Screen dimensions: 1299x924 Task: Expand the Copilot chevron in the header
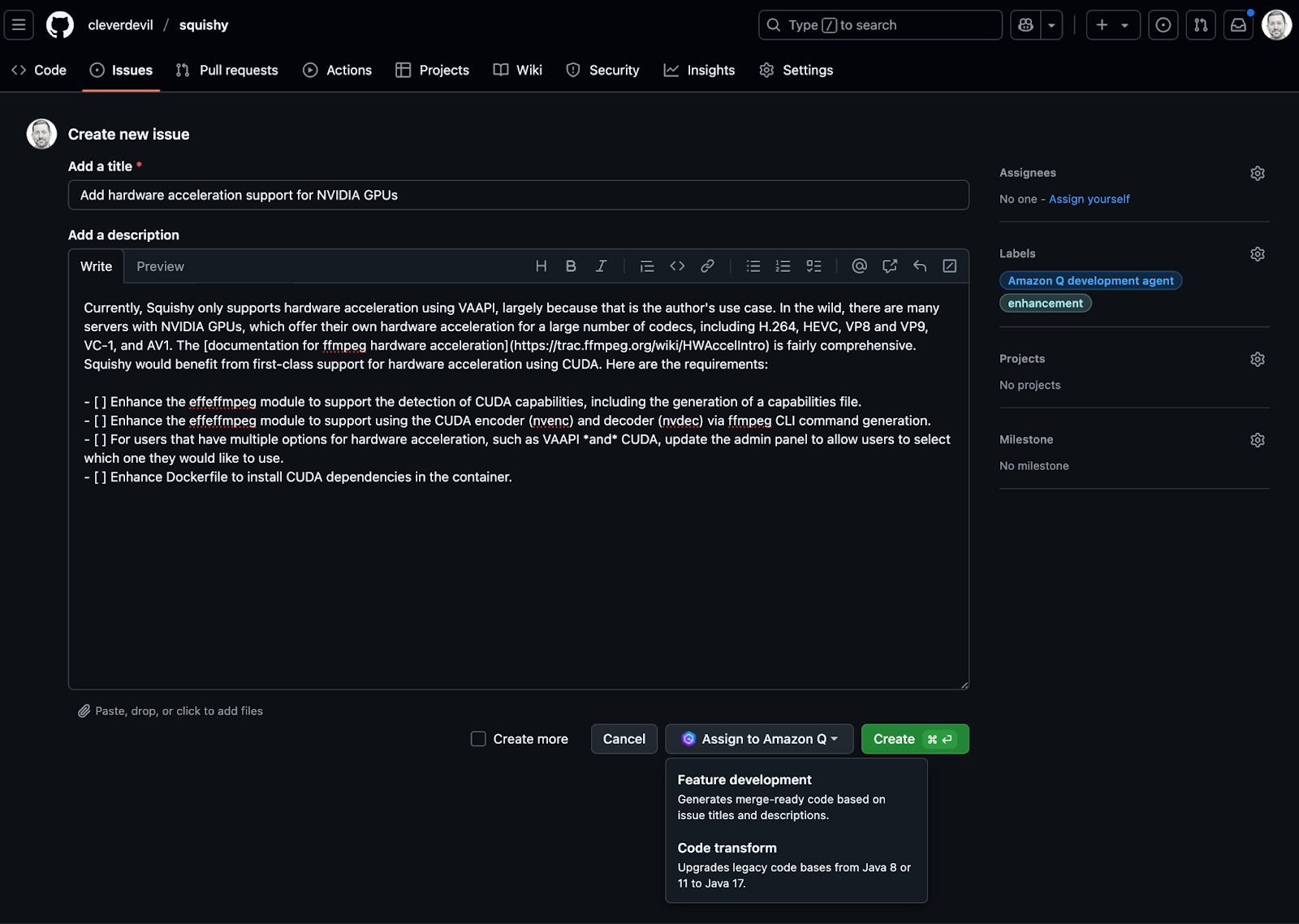1051,24
